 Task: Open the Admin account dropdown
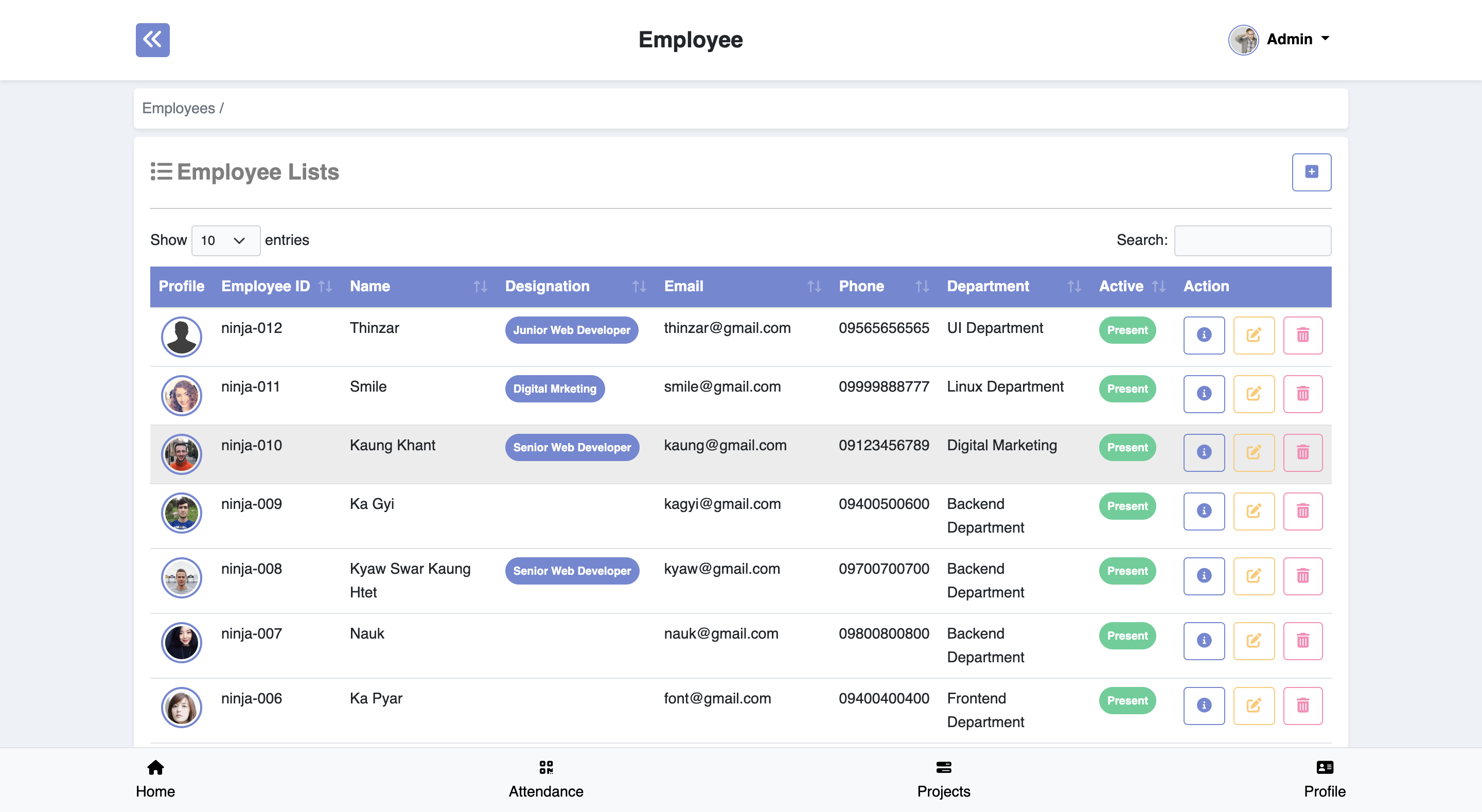(x=1291, y=39)
